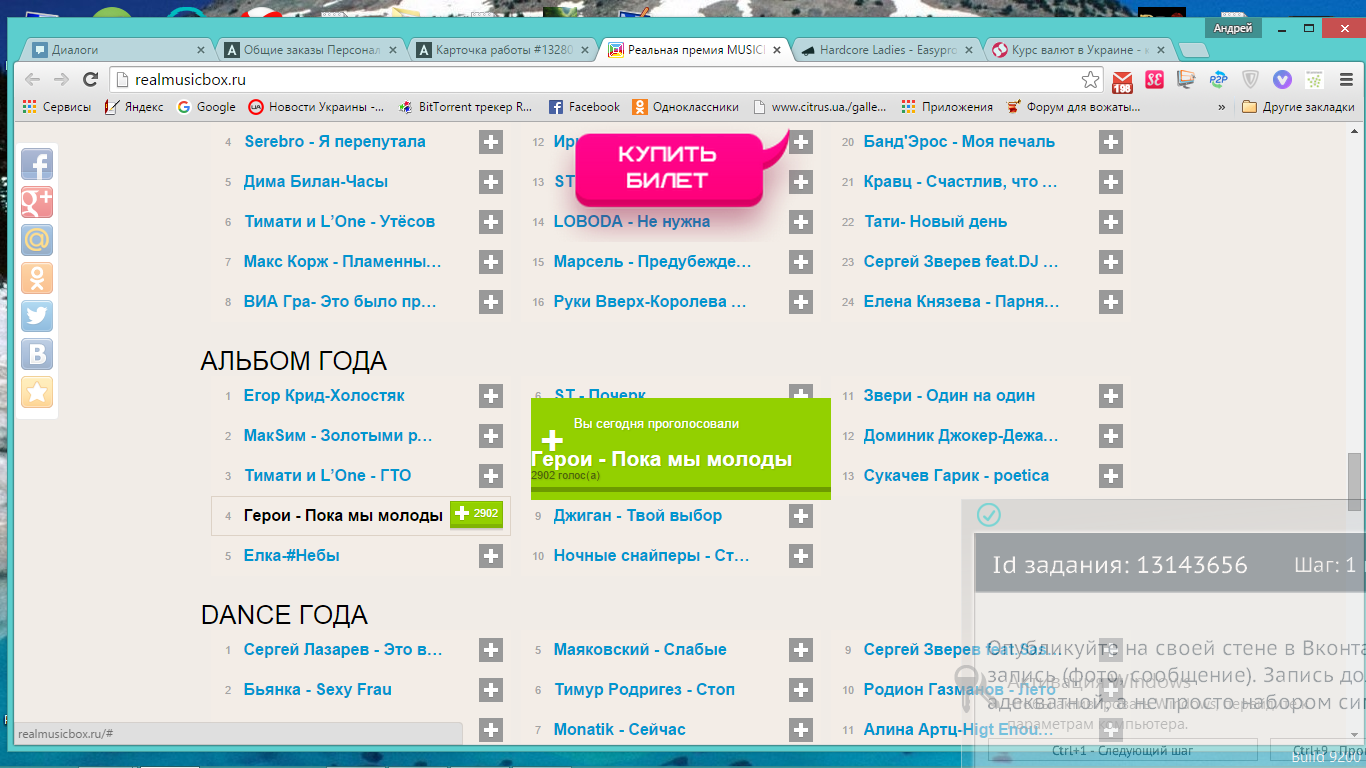The image size is (1366, 768).
Task: Open Новости Украины bookmark
Action: pos(317,107)
